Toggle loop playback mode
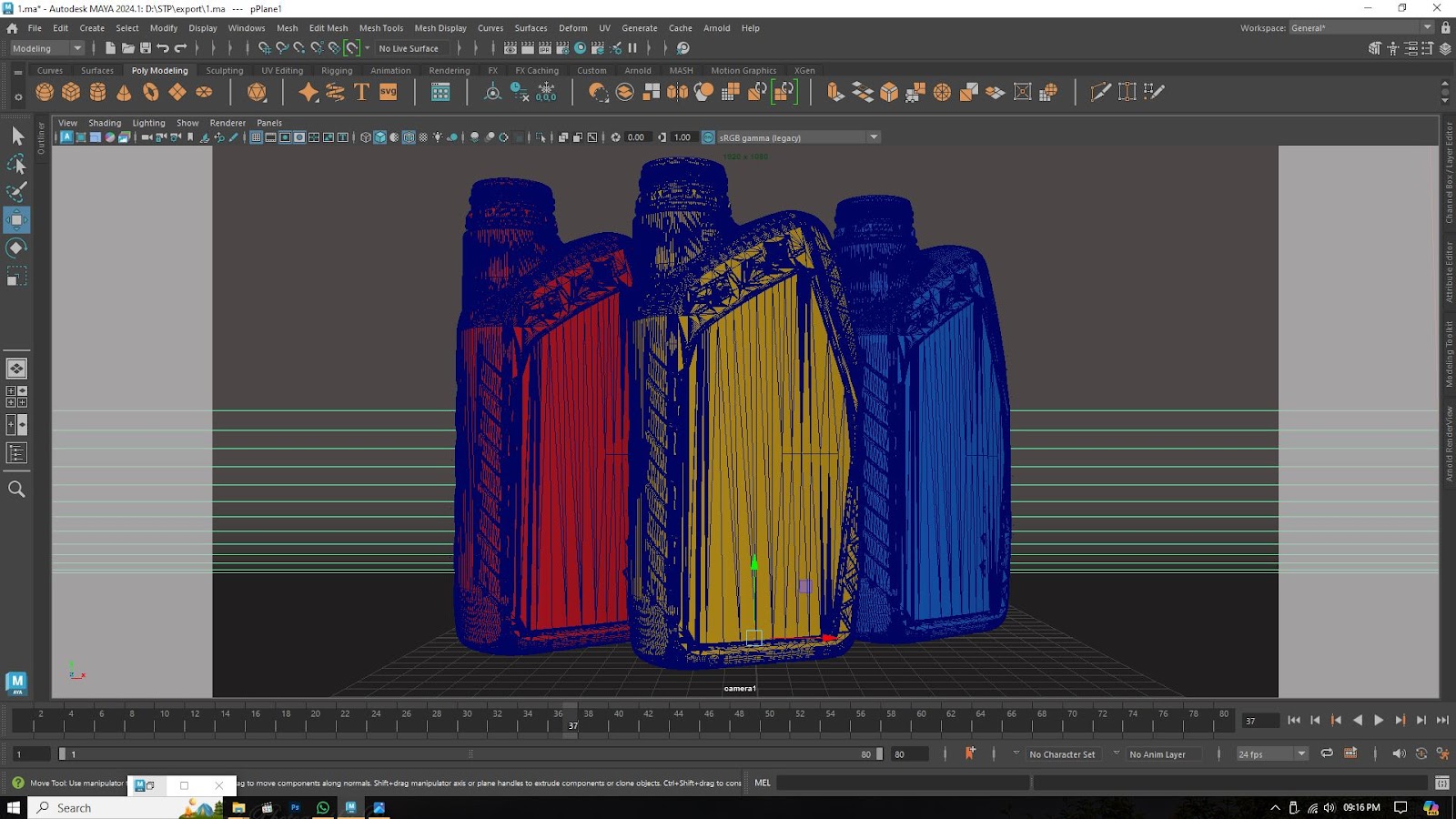 (x=1327, y=753)
